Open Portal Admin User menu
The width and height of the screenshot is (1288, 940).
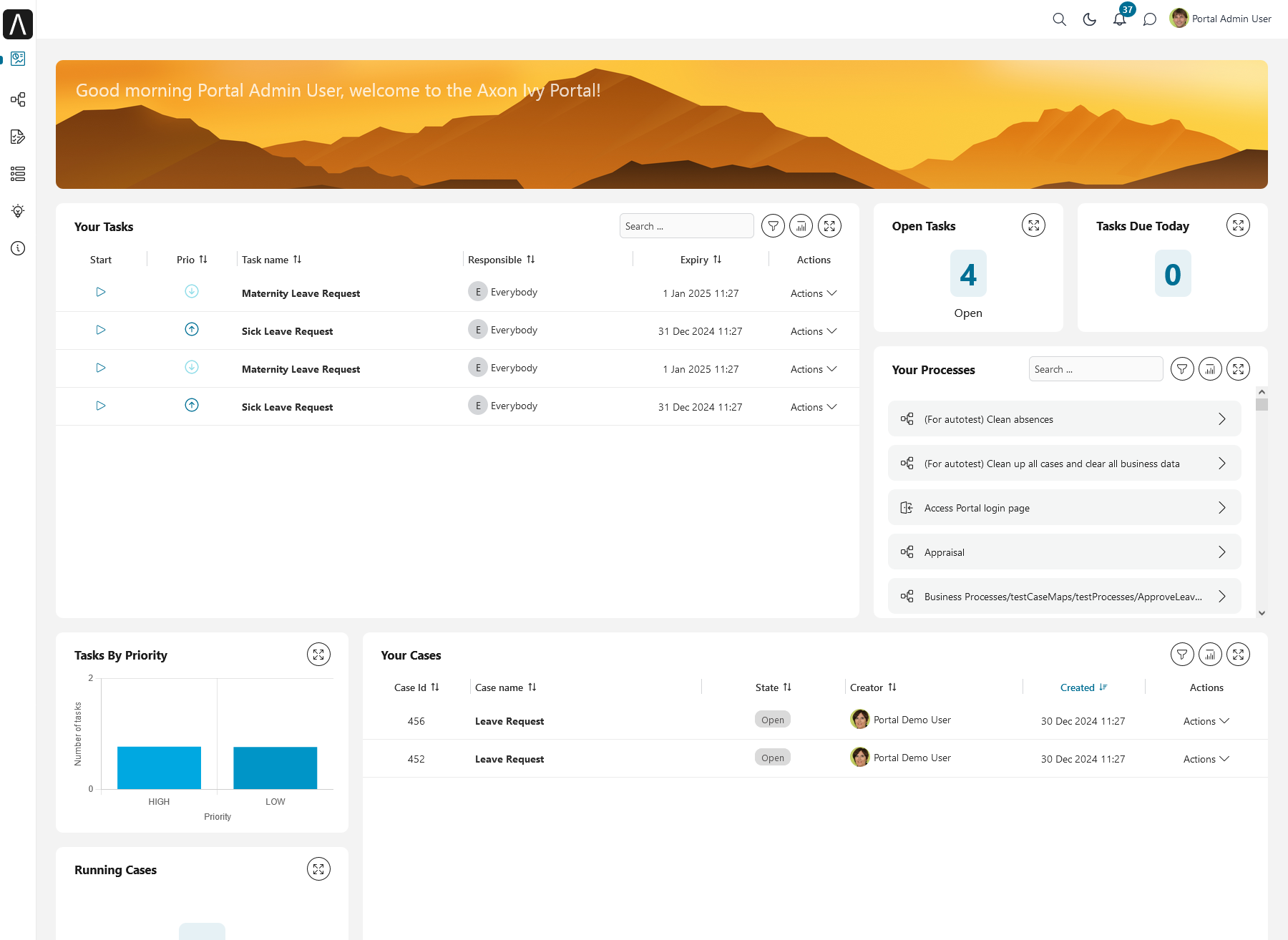pos(1221,19)
